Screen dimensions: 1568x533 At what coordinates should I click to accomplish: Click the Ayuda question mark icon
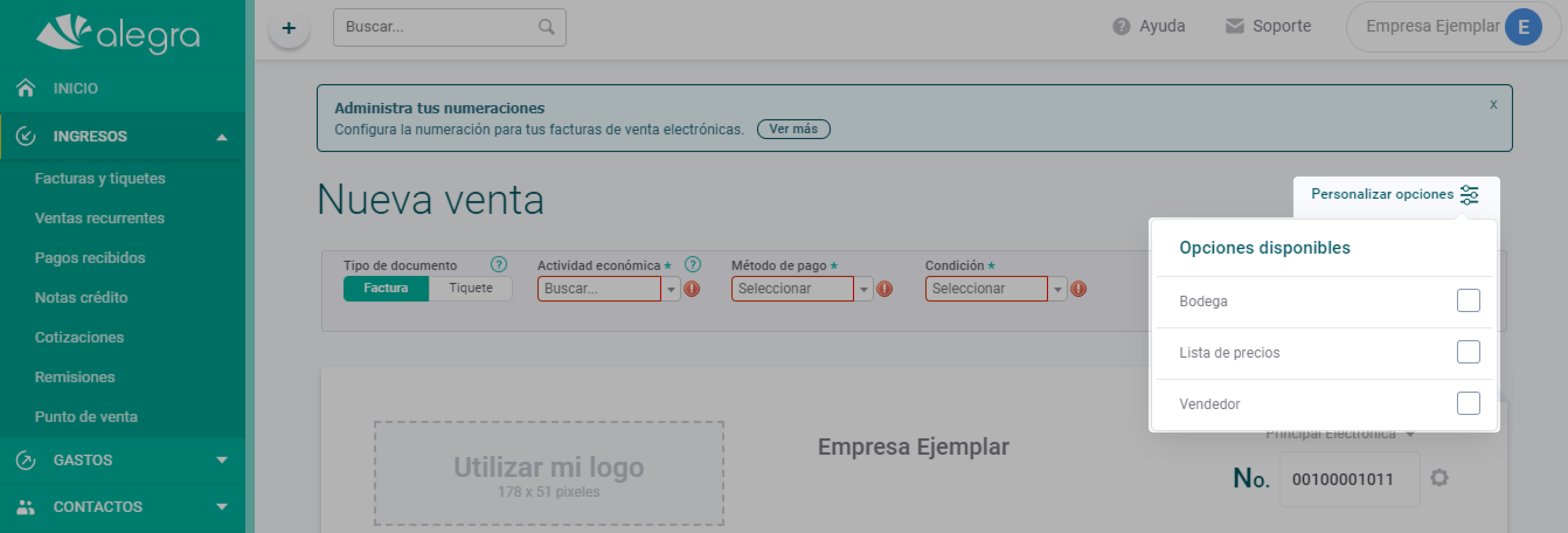click(1121, 26)
